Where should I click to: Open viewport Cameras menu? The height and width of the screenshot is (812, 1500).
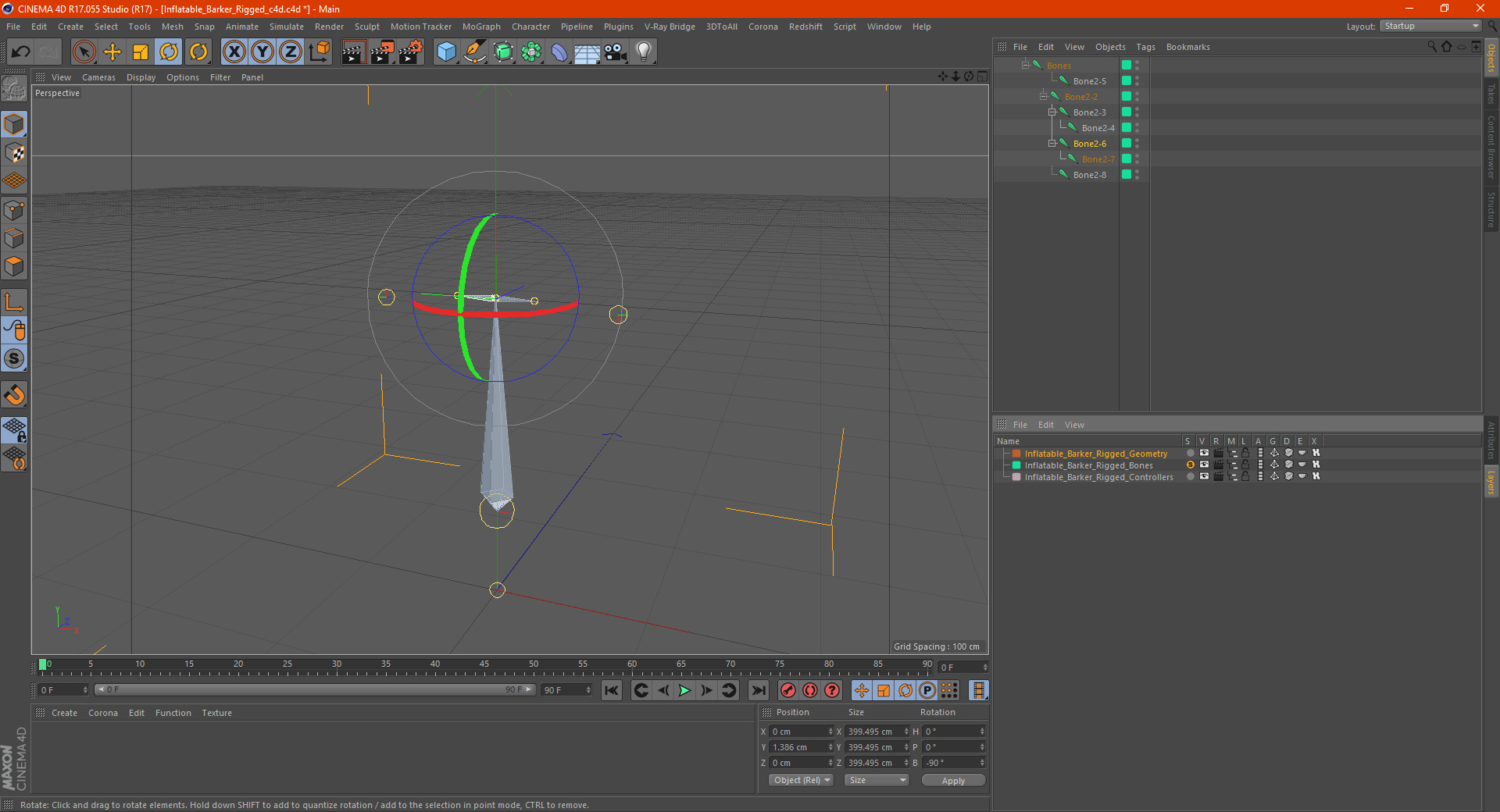pos(98,77)
